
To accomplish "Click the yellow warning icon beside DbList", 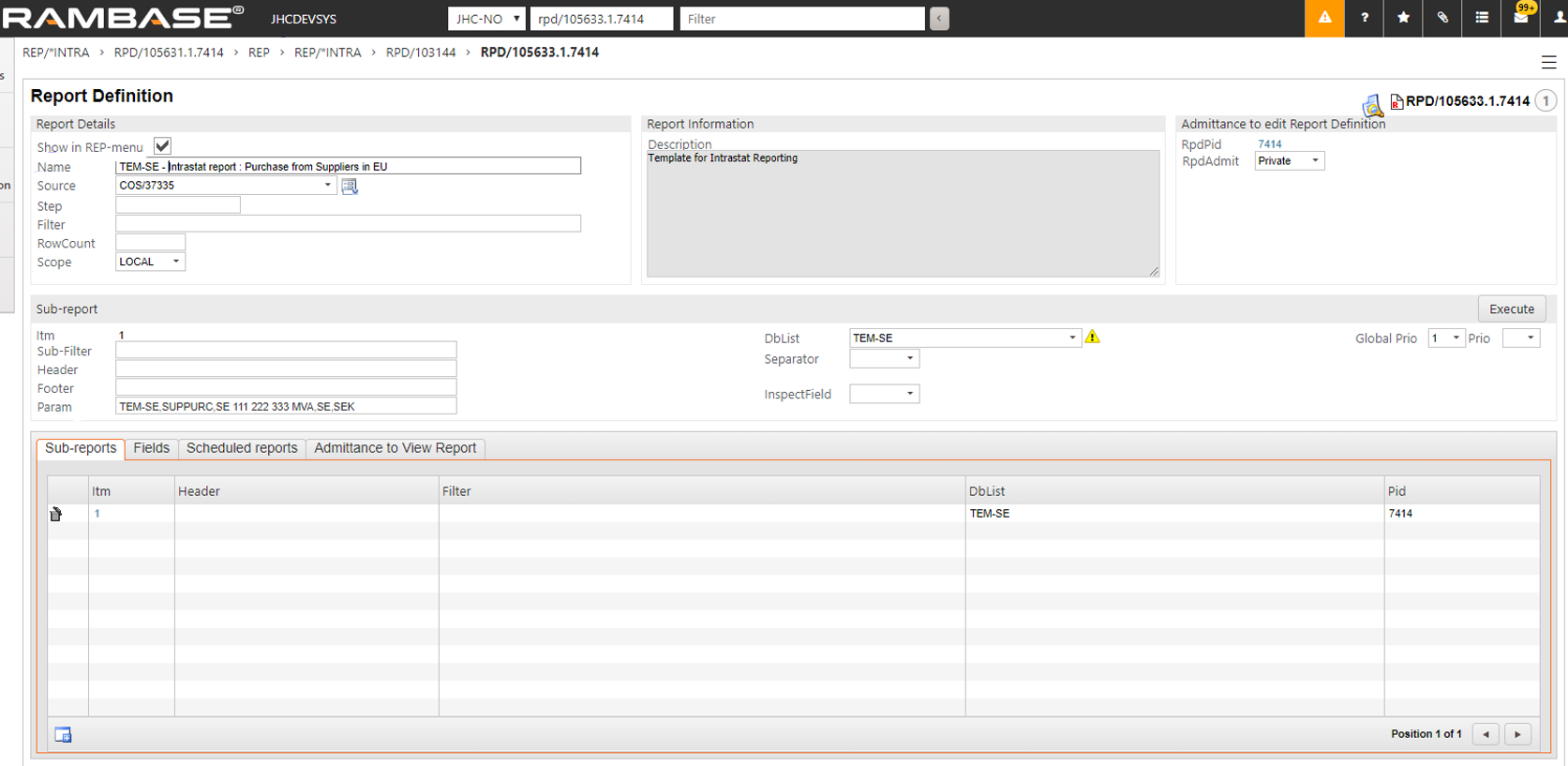I will coord(1093,337).
